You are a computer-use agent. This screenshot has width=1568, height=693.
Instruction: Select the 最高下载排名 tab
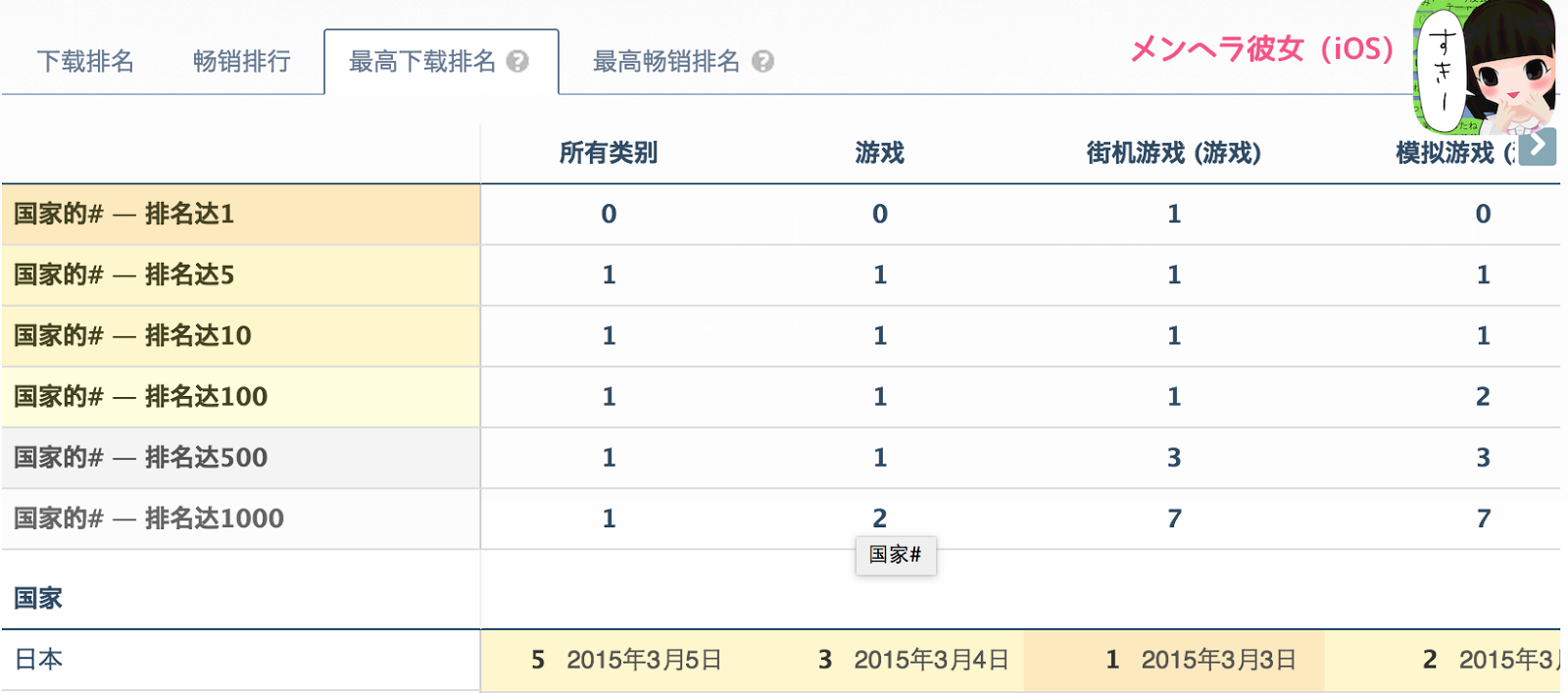click(441, 62)
